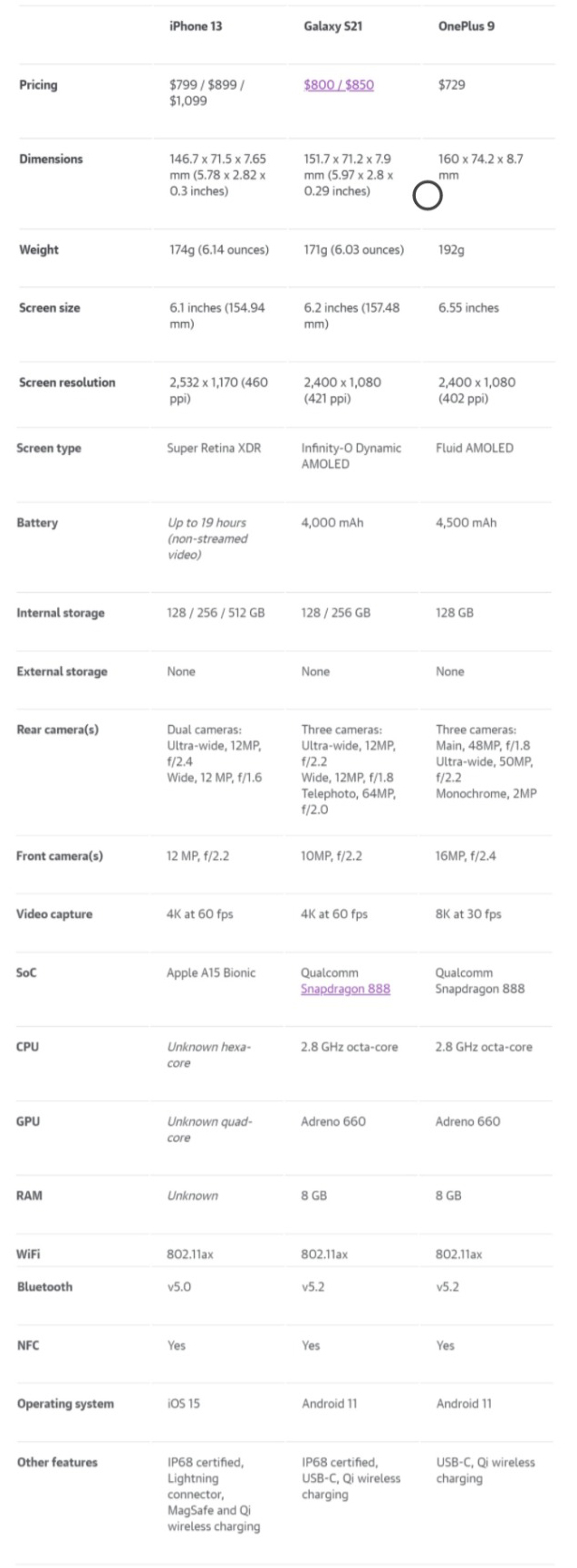Click the Battery row label
The image size is (577, 1568).
37,523
